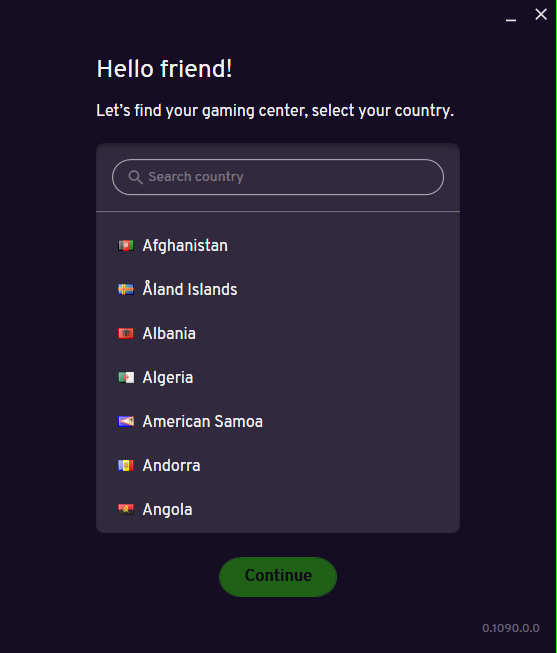557x653 pixels.
Task: Choose Algeria as your country
Action: click(278, 378)
